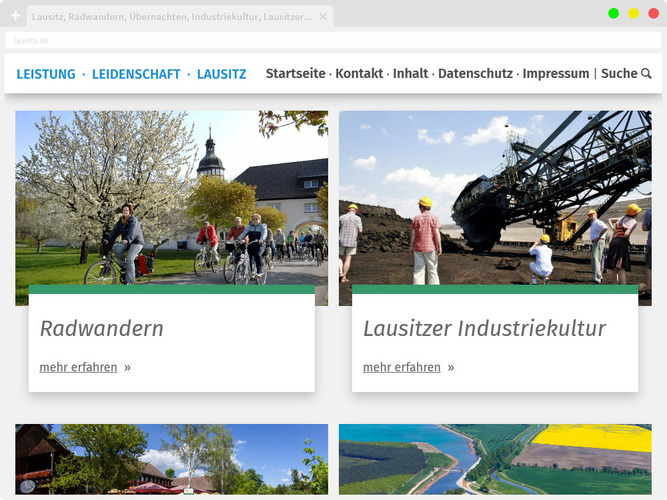Open the Radwandern card heading

[x=101, y=328]
